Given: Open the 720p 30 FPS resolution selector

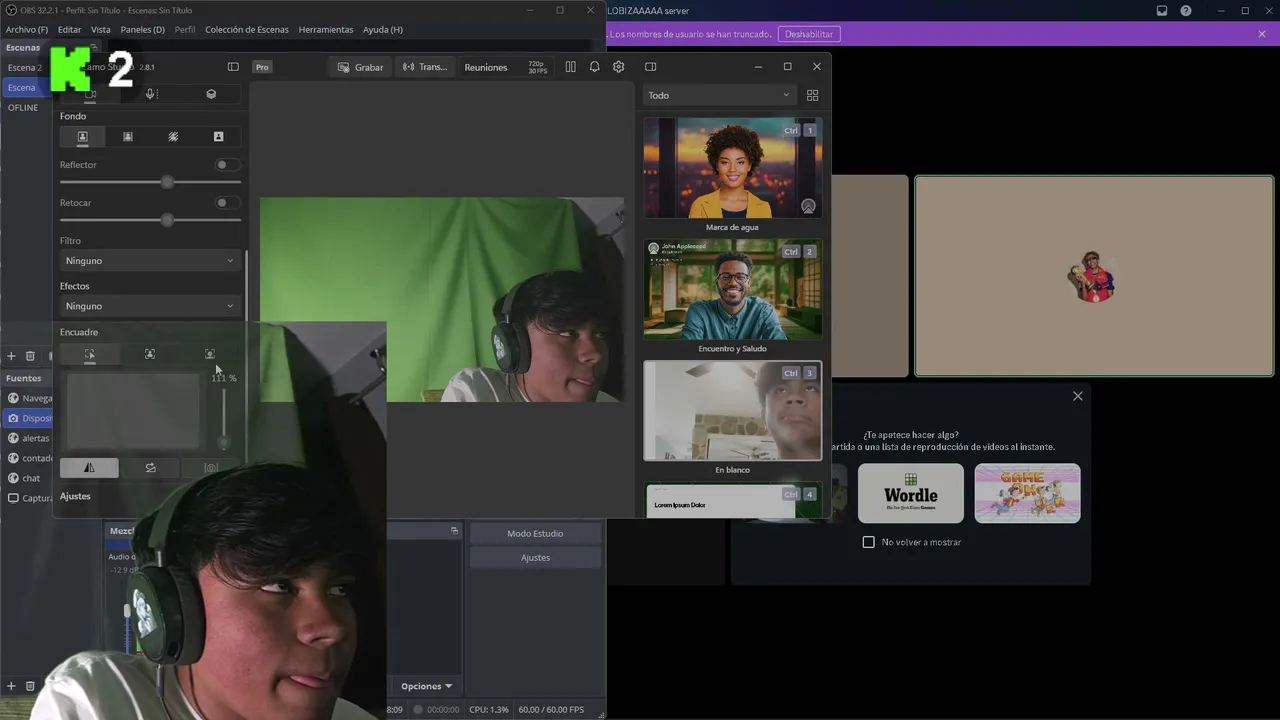Looking at the screenshot, I should 536,67.
